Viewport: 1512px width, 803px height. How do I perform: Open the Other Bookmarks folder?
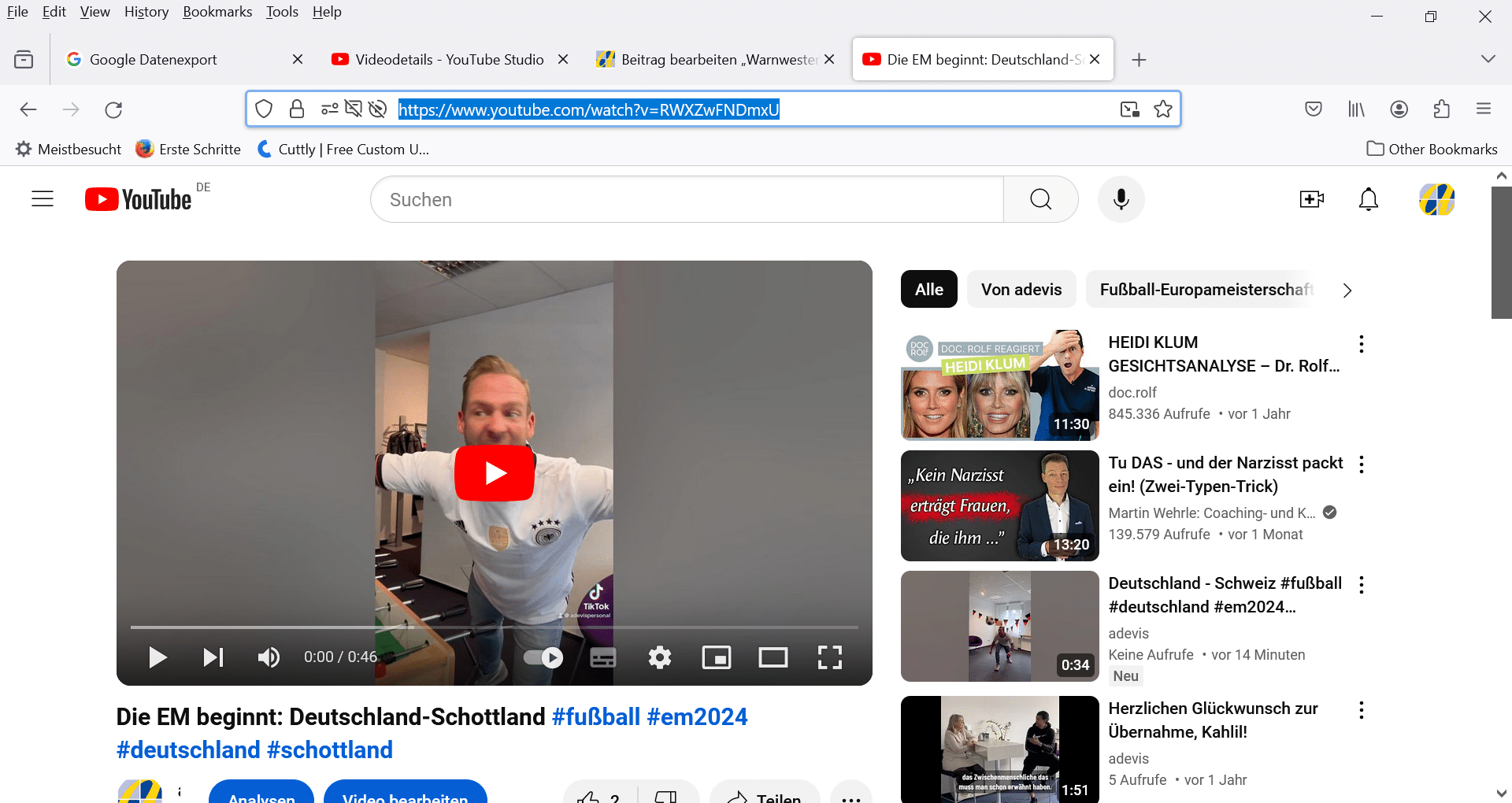1432,149
